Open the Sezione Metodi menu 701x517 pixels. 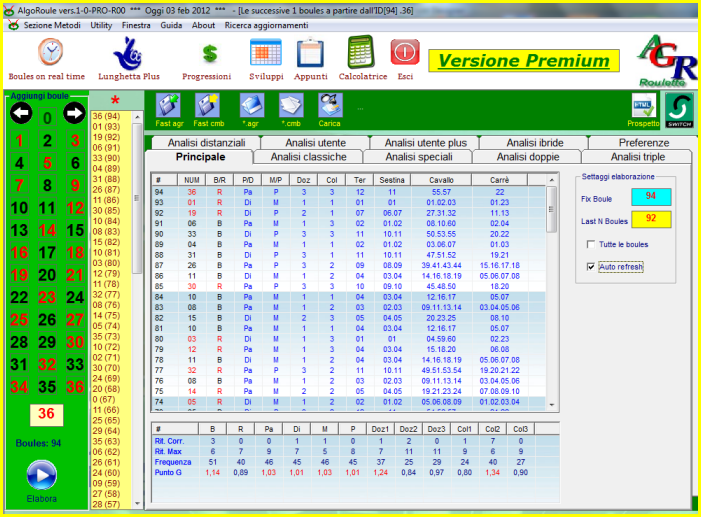52,25
